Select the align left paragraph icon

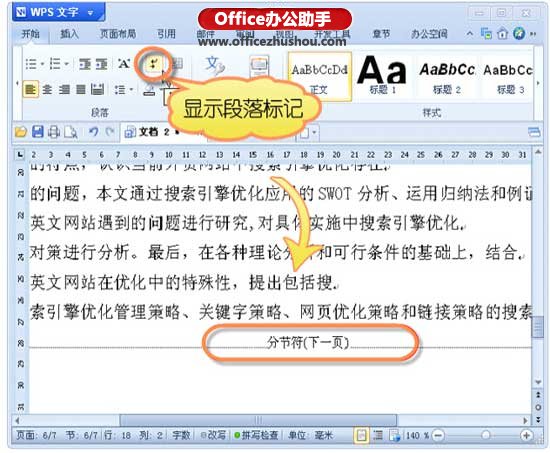tap(31, 89)
